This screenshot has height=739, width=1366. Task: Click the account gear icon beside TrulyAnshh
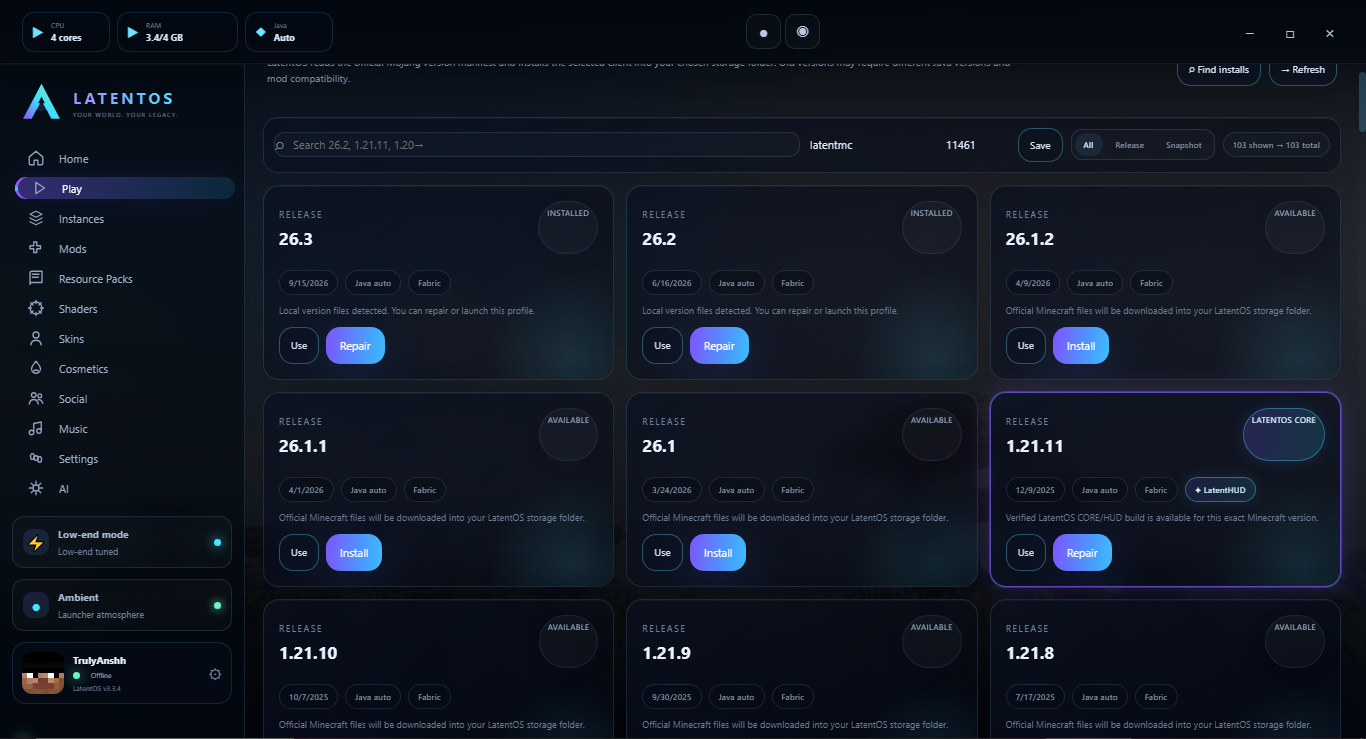pos(215,674)
